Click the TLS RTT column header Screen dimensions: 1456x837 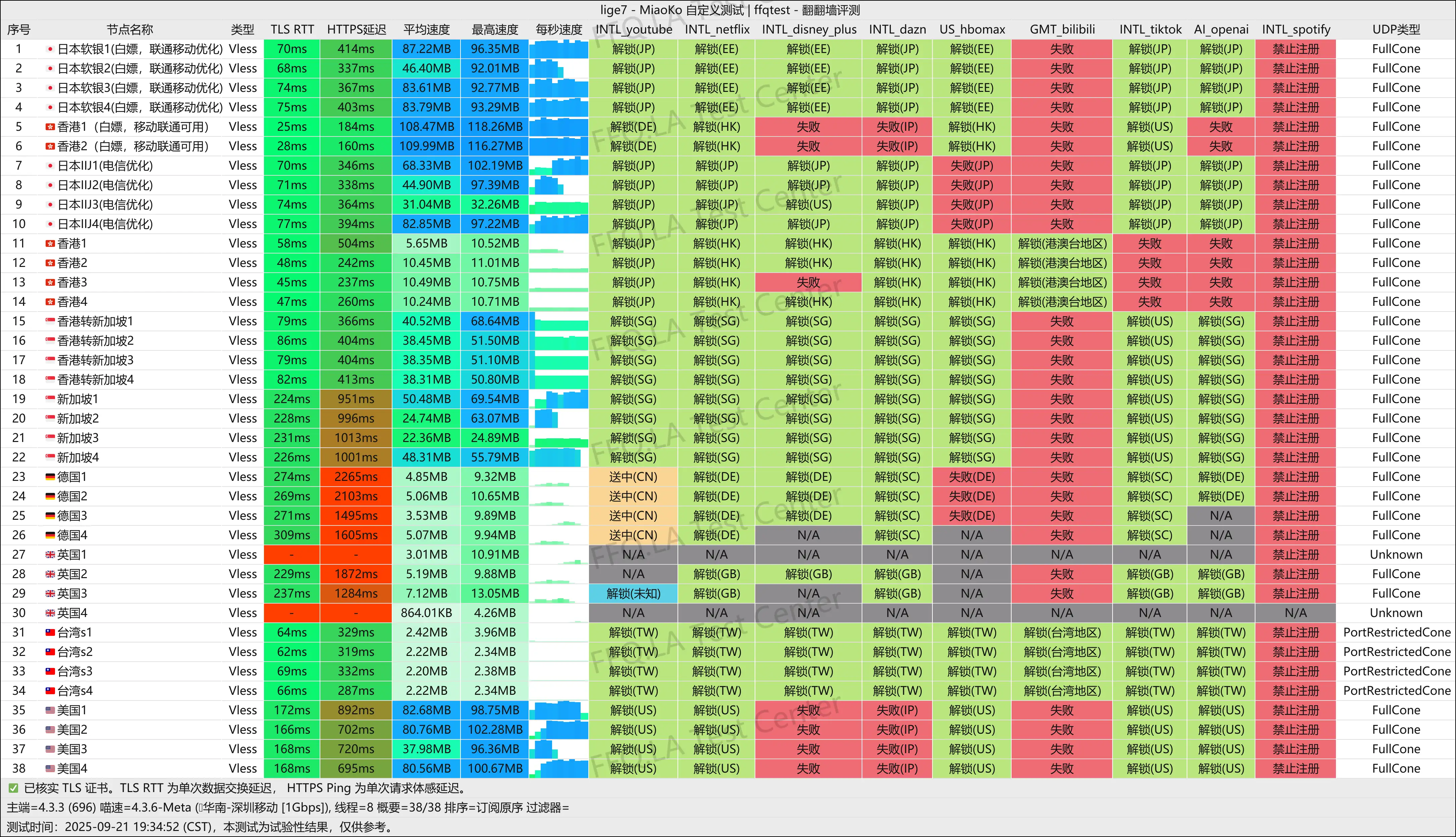[292, 29]
